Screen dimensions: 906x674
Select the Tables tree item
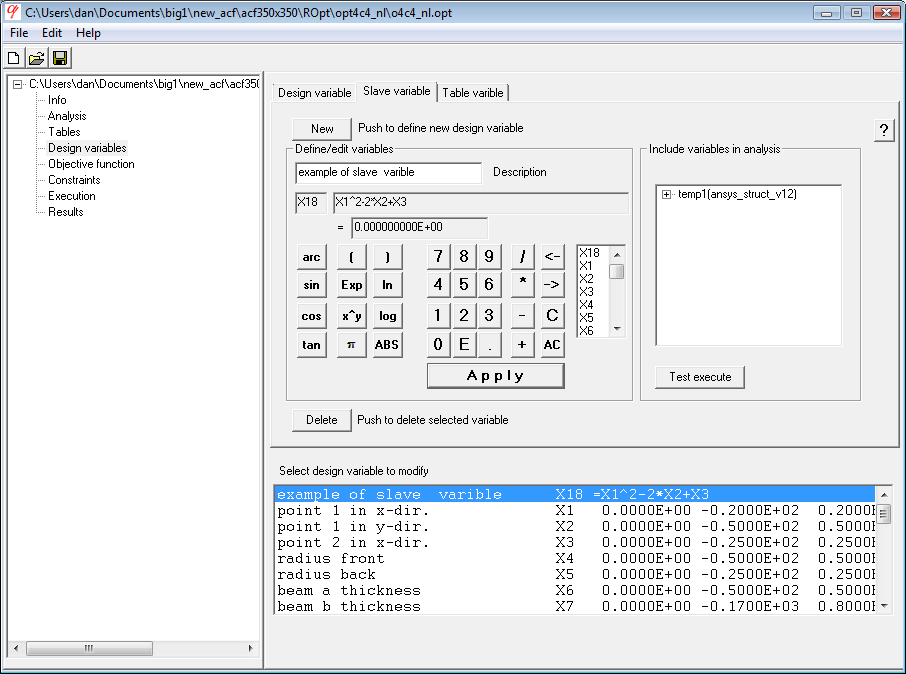(x=64, y=132)
